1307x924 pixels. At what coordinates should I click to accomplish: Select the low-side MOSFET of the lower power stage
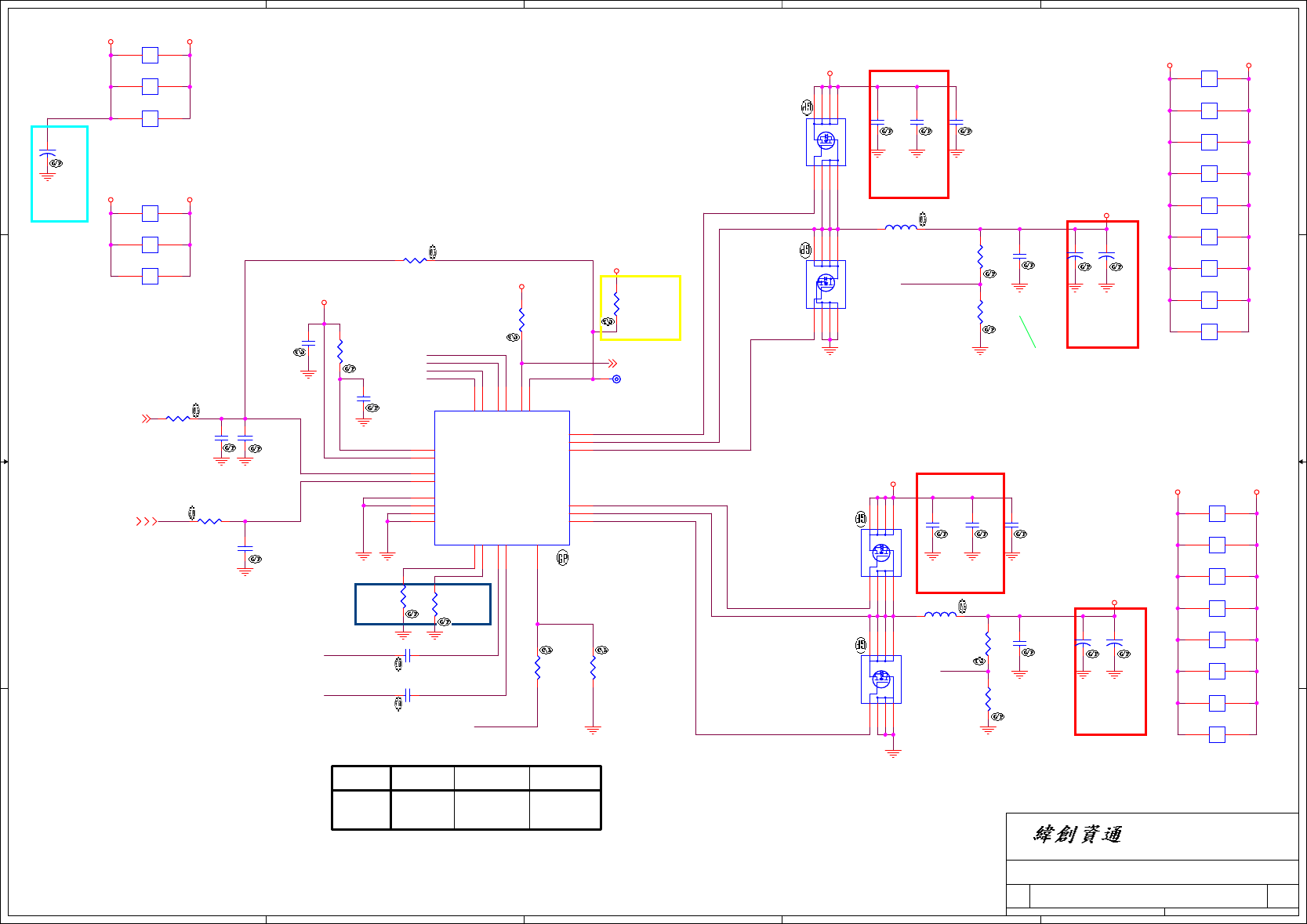[x=881, y=679]
